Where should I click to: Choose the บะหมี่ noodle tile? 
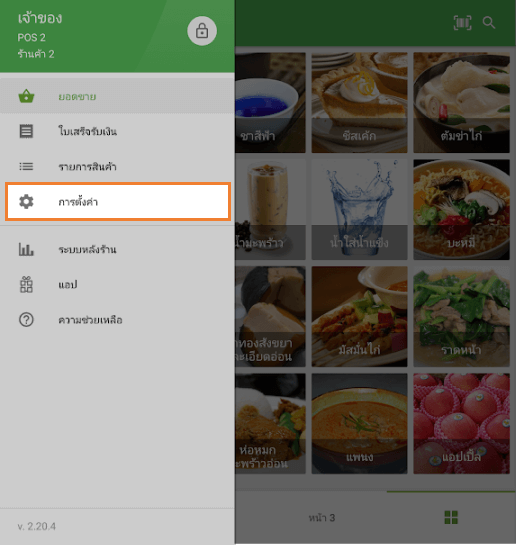(x=461, y=210)
